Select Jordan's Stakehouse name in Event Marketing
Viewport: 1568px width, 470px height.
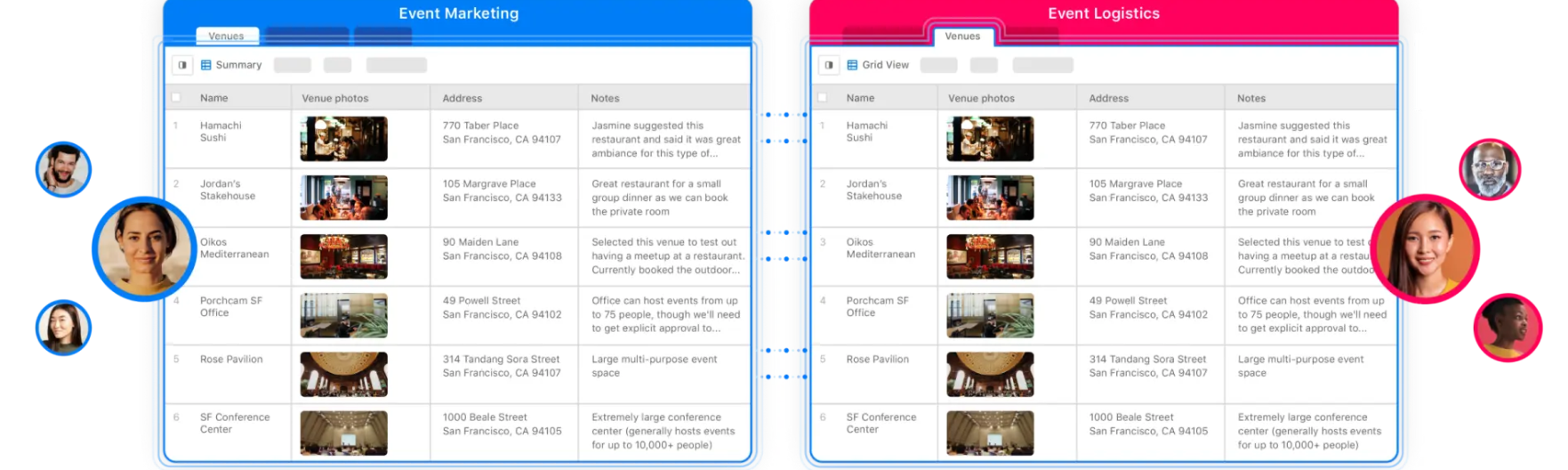(x=228, y=190)
